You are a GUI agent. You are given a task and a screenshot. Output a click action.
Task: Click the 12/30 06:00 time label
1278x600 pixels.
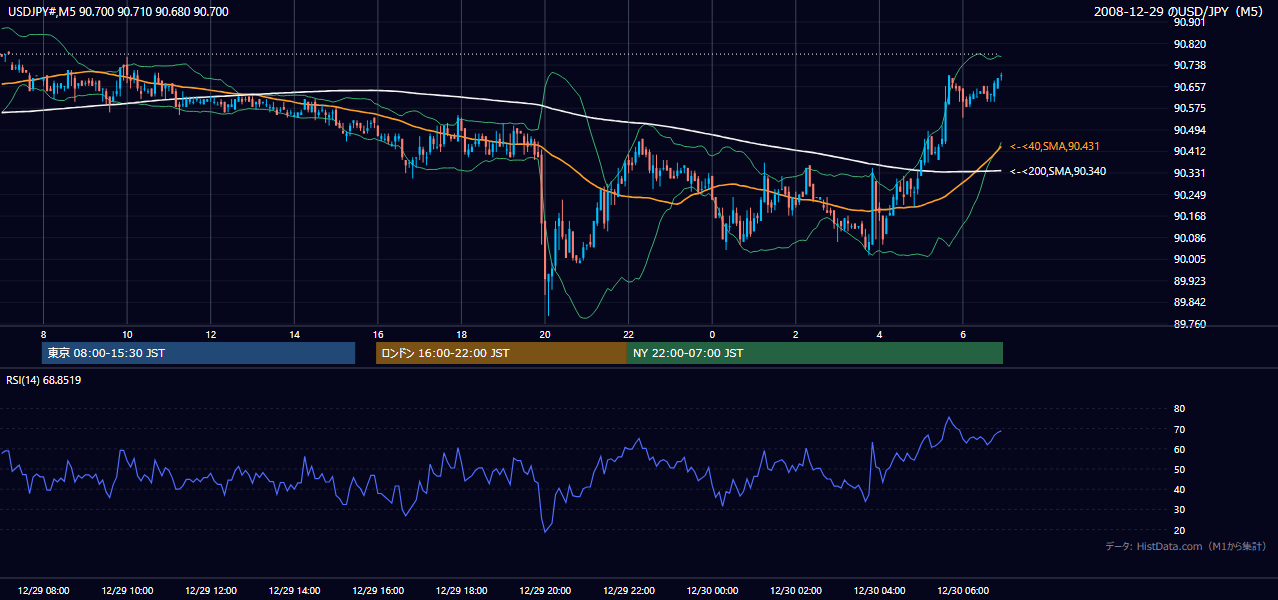pyautogui.click(x=962, y=591)
